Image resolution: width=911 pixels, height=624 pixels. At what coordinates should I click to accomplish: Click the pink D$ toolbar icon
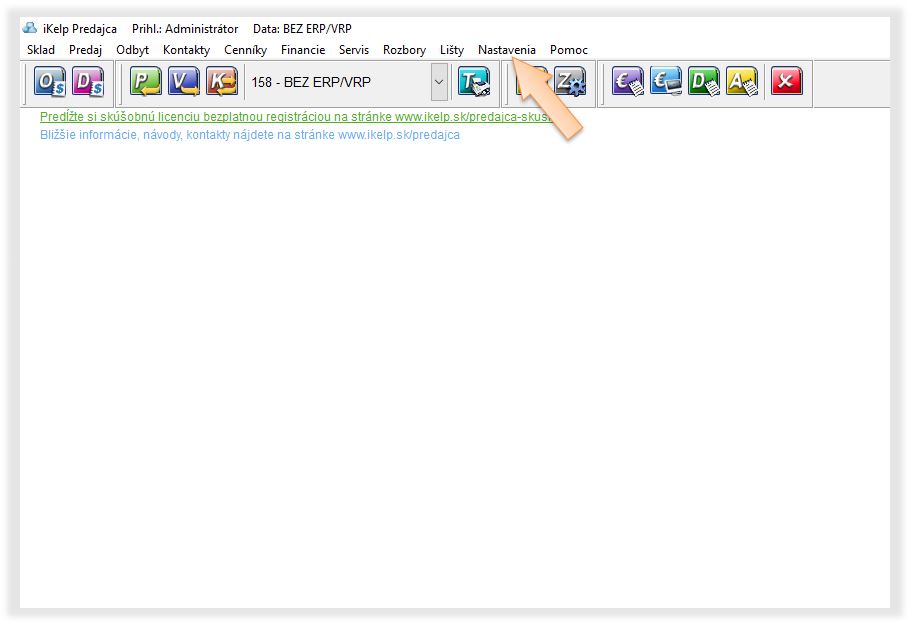pos(88,82)
